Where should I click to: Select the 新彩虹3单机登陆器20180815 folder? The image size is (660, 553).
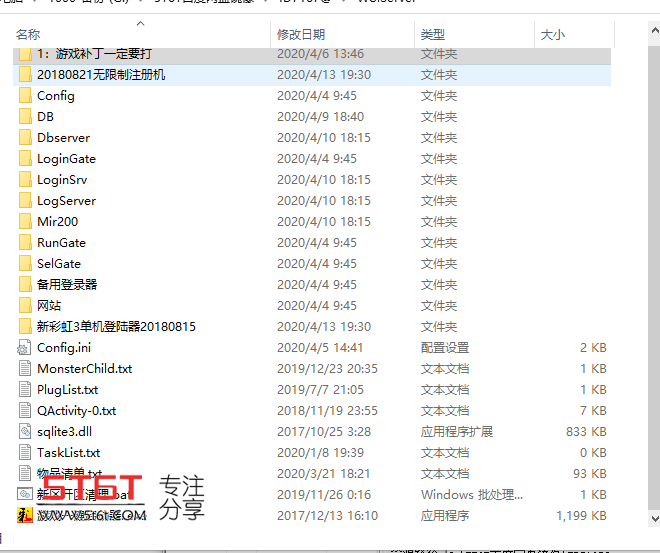click(x=311, y=327)
